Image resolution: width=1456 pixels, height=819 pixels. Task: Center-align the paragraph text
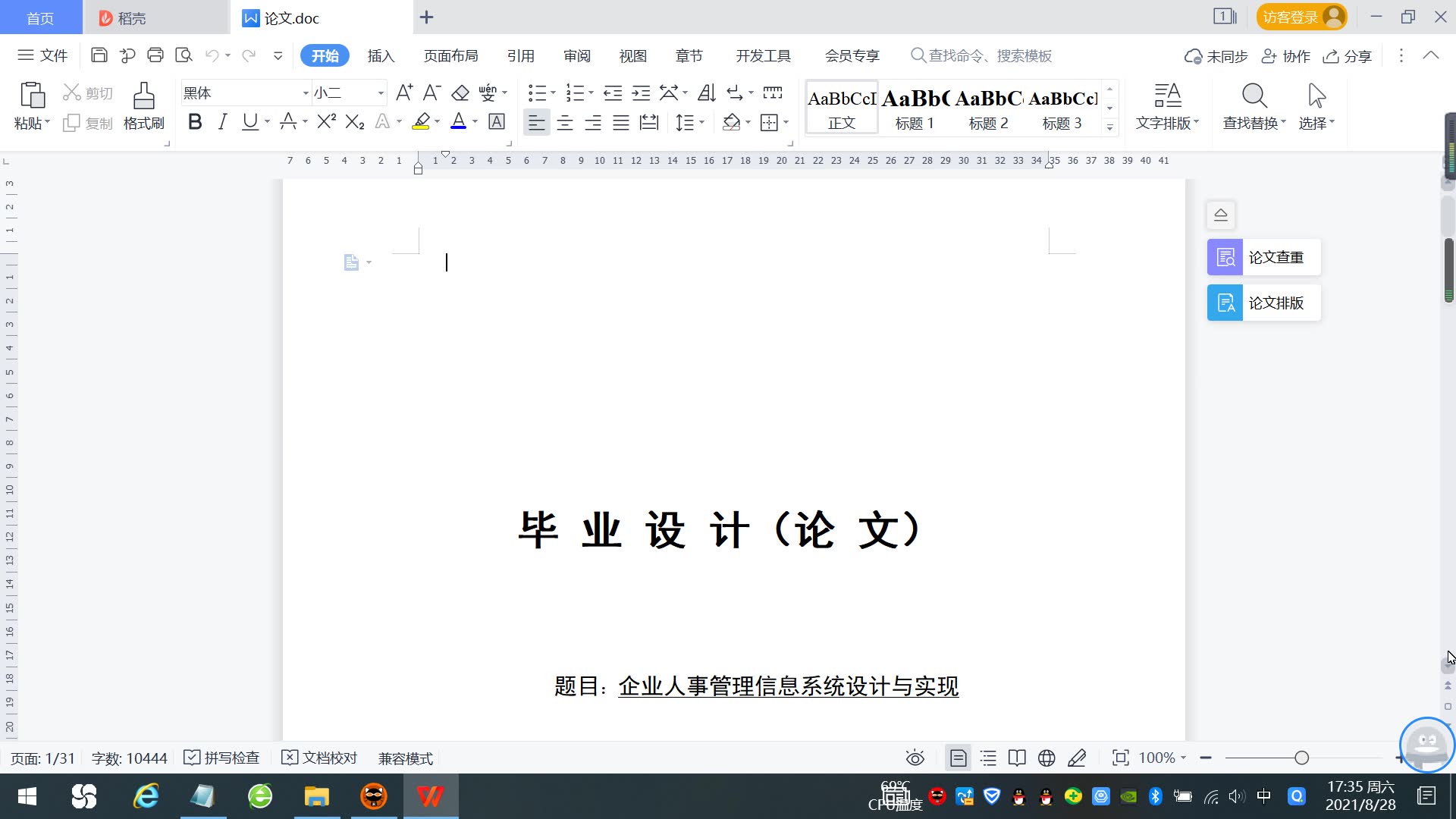pos(565,122)
